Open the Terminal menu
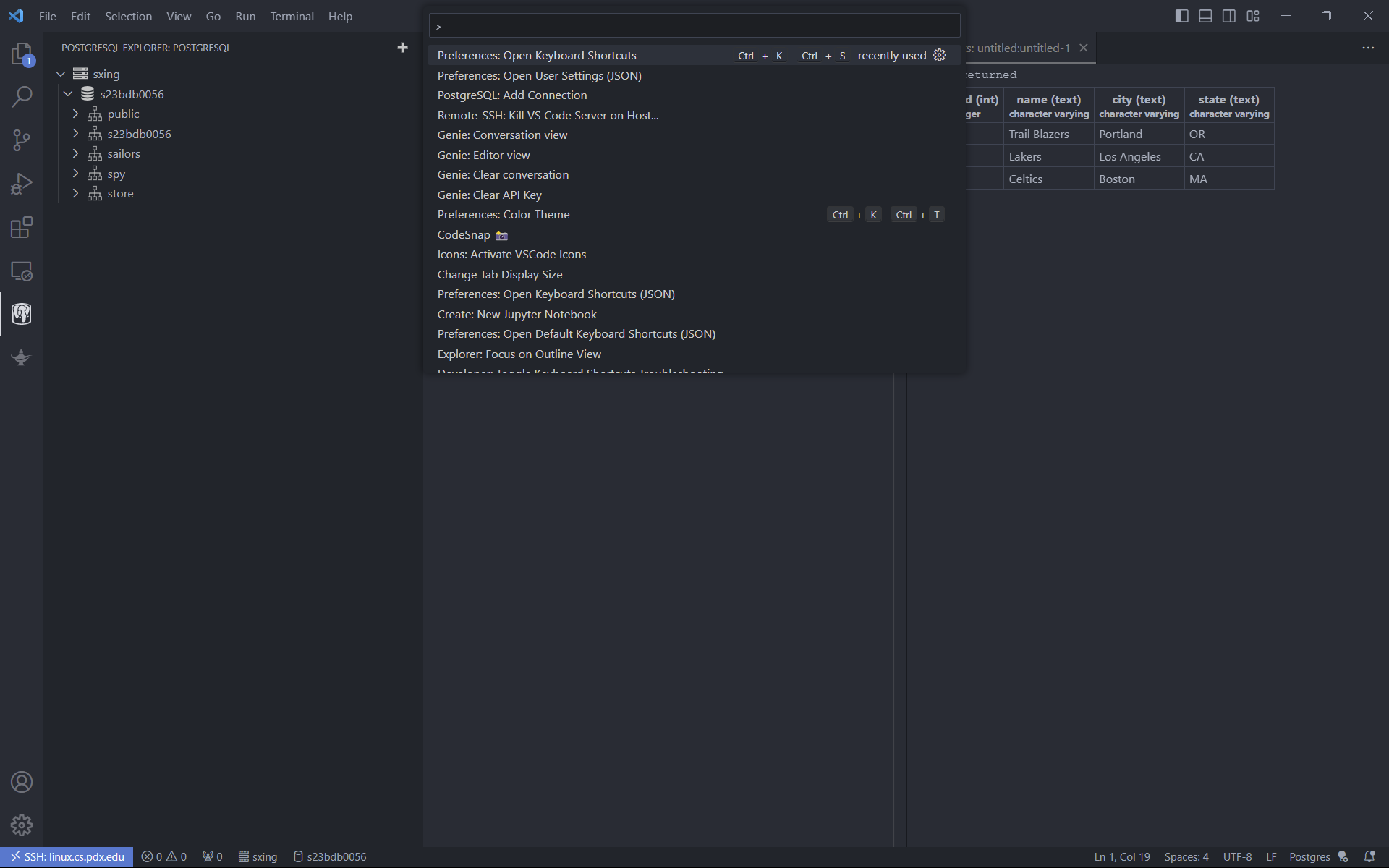 tap(292, 16)
